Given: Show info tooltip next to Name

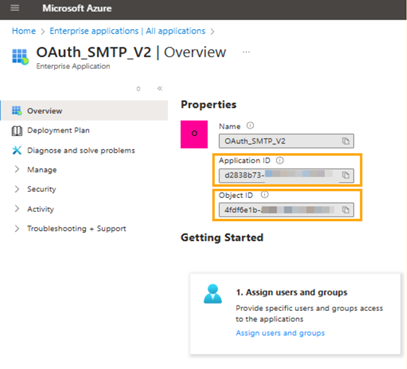Looking at the screenshot, I should (250, 126).
